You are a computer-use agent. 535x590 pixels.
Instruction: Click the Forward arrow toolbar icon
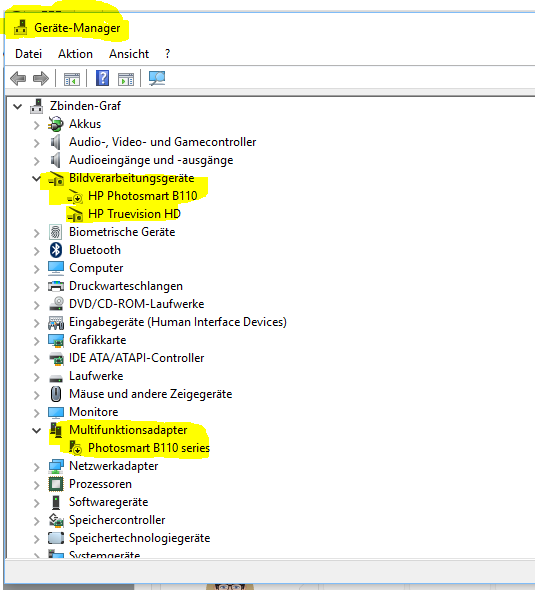click(x=41, y=79)
